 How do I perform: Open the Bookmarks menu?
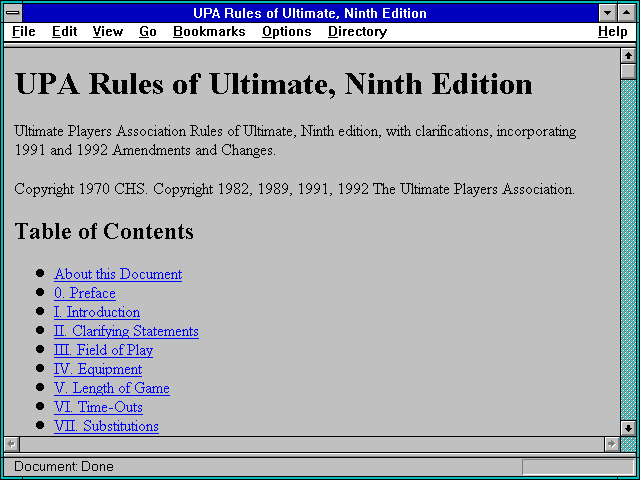pyautogui.click(x=209, y=32)
